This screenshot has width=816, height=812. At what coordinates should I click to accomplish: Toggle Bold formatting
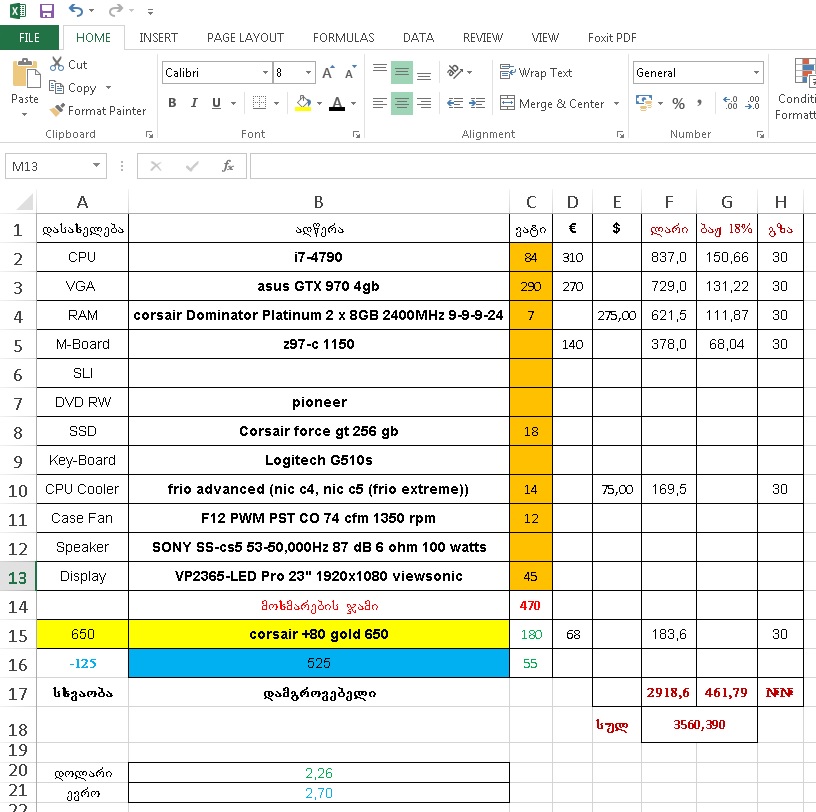pos(172,103)
